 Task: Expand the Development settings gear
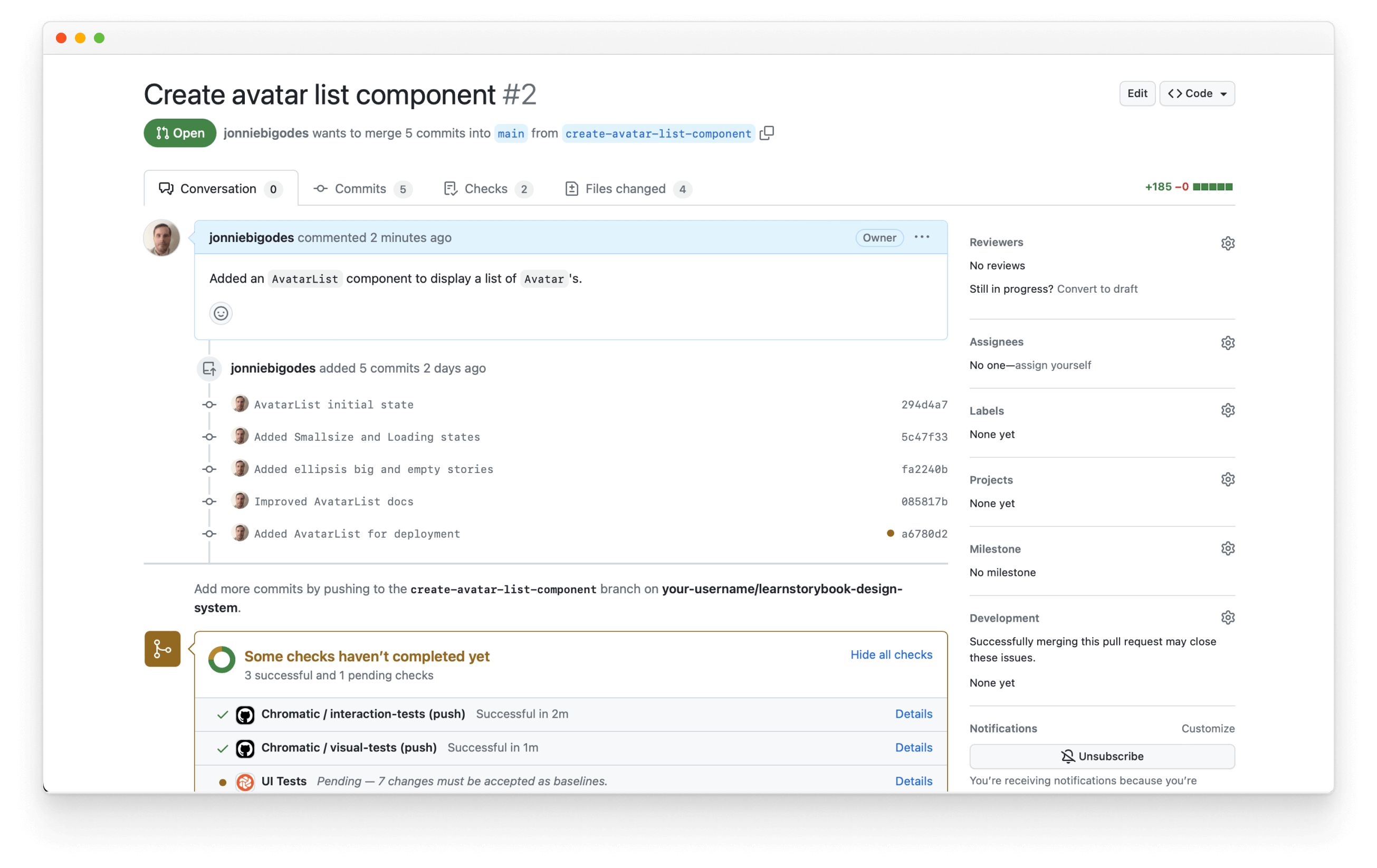coord(1228,617)
